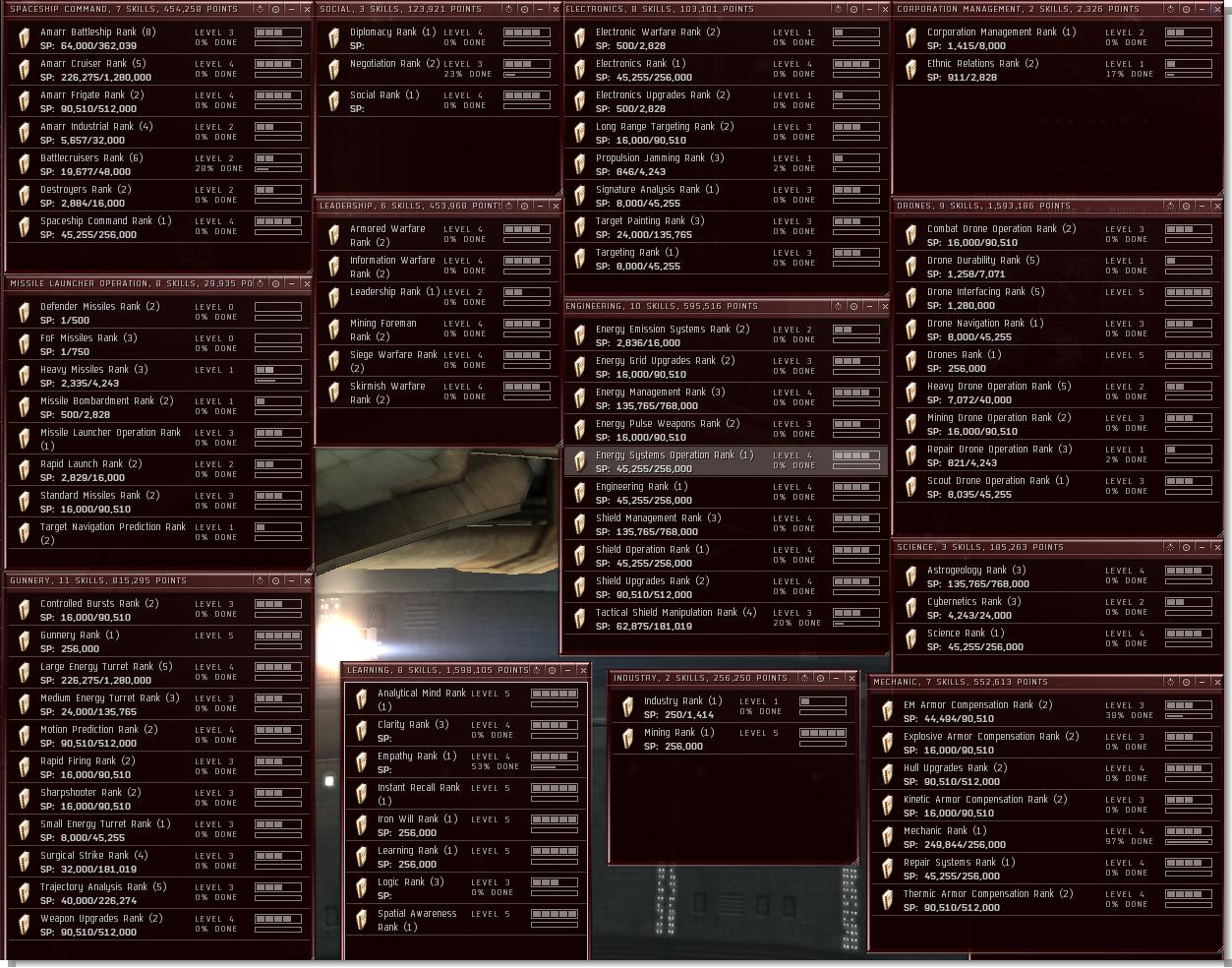This screenshot has height=968, width=1232.
Task: Click the sparkle icon in Science window header
Action: pyautogui.click(x=1172, y=547)
